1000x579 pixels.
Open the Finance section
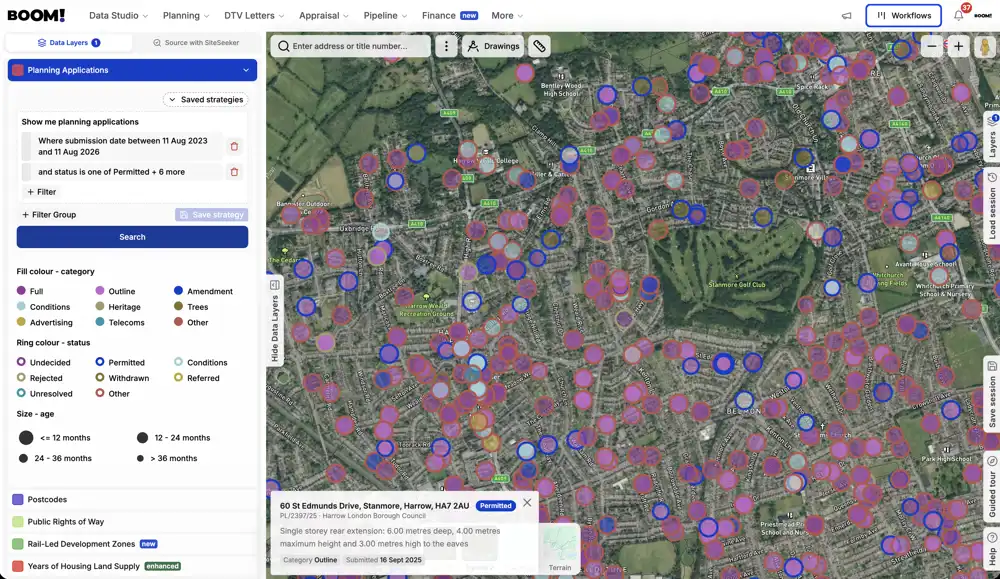(450, 16)
